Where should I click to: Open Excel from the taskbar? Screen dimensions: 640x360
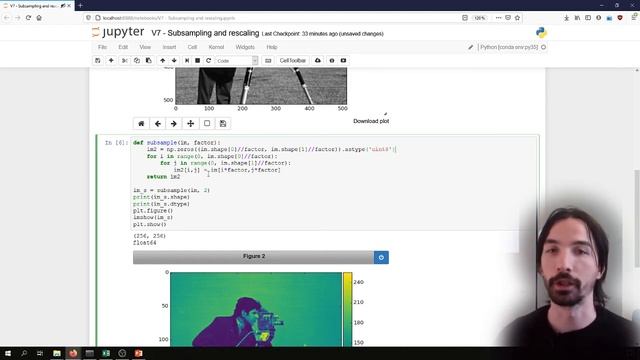click(x=106, y=353)
